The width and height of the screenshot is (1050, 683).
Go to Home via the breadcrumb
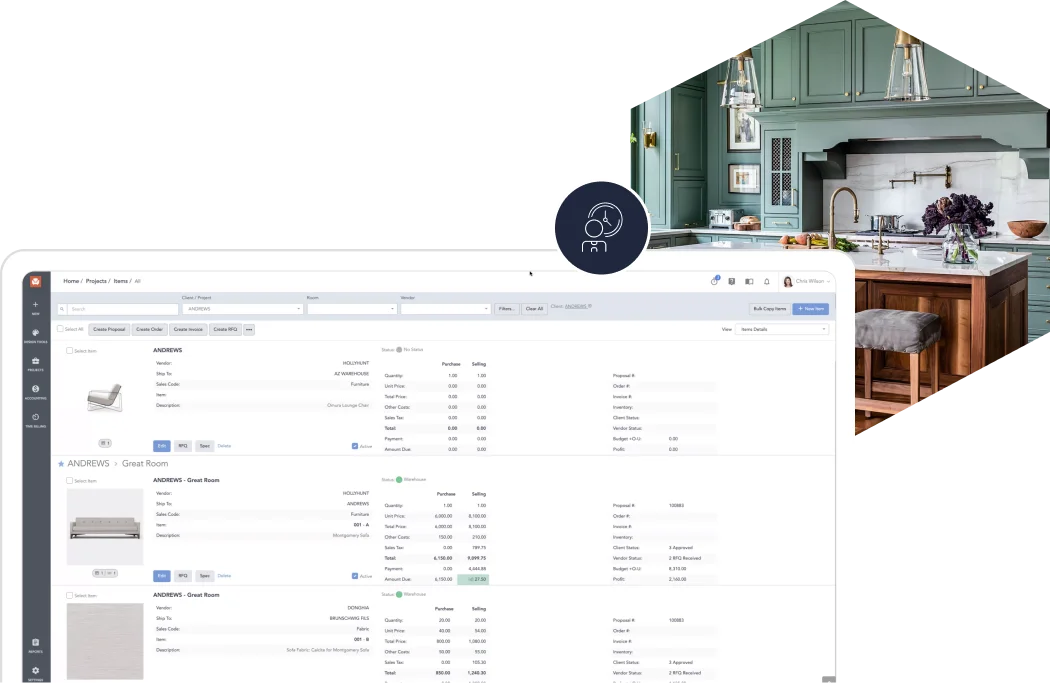coord(71,281)
